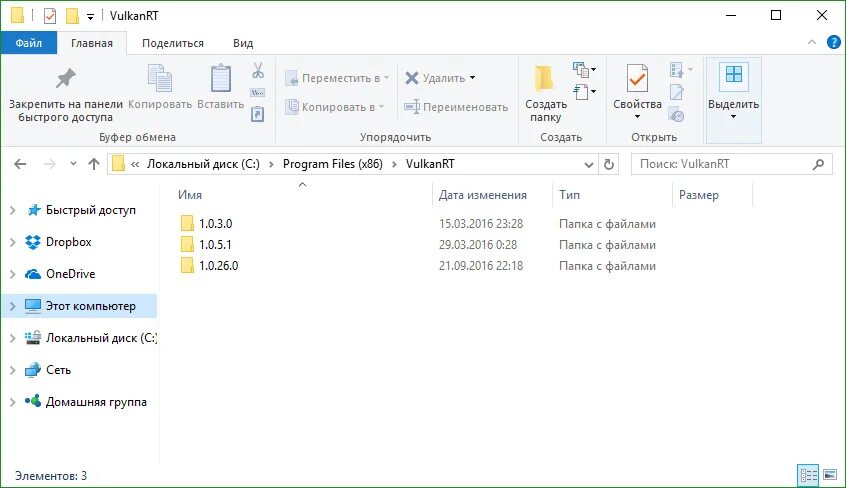Image resolution: width=846 pixels, height=488 pixels.
Task: Select the 1.0.26.0 folder
Action: (209, 266)
